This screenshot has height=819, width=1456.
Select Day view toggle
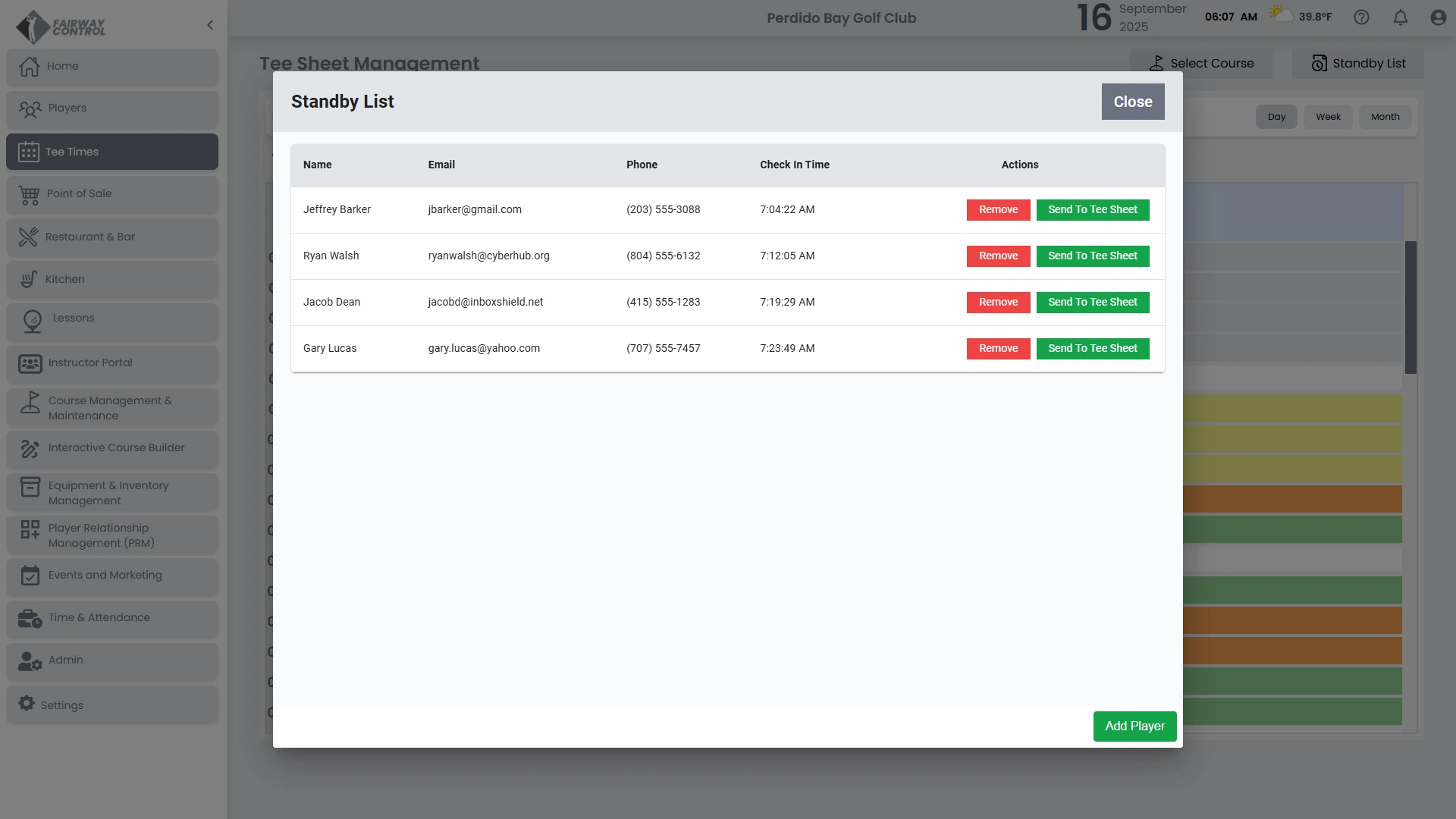1276,117
